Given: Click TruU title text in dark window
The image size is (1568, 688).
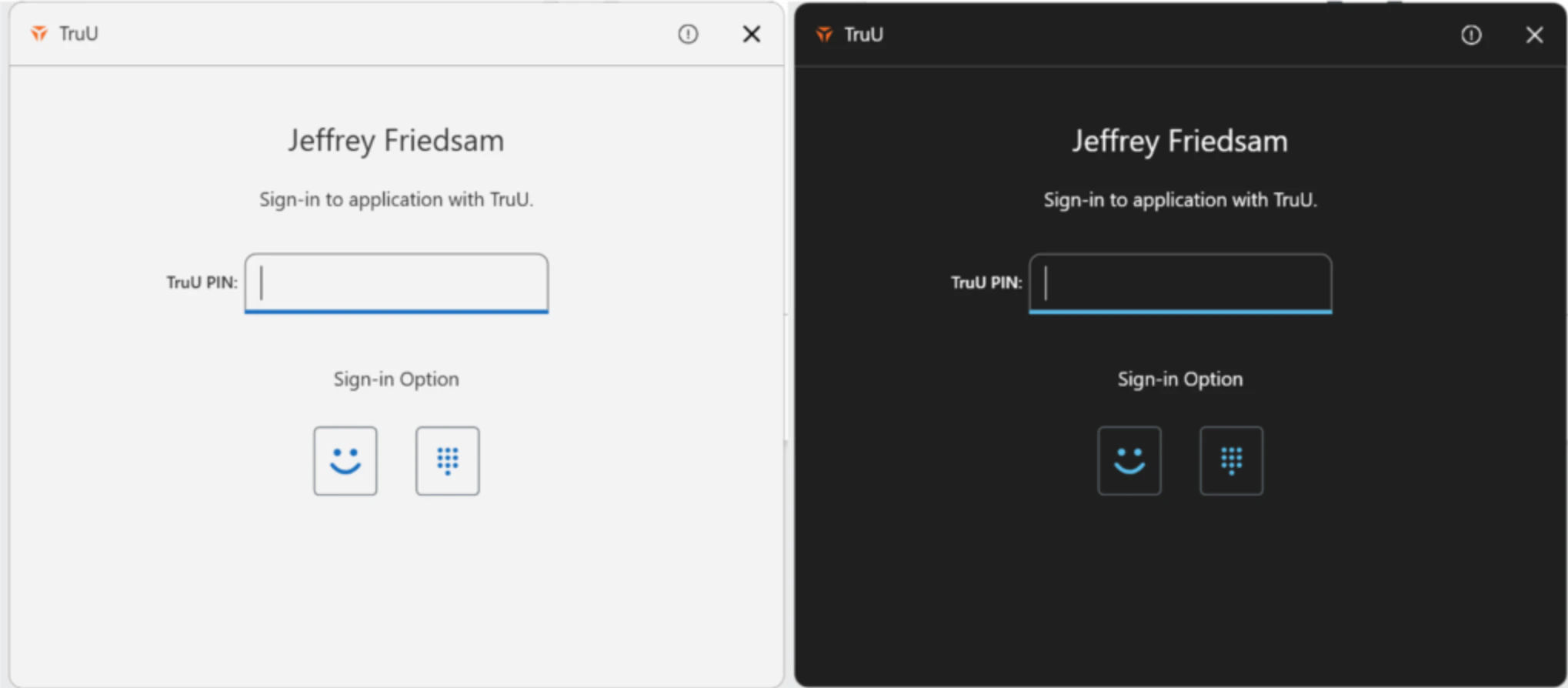Looking at the screenshot, I should pyautogui.click(x=863, y=35).
